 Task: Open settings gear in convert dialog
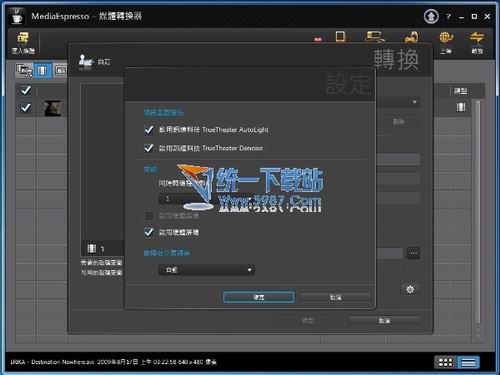point(410,289)
